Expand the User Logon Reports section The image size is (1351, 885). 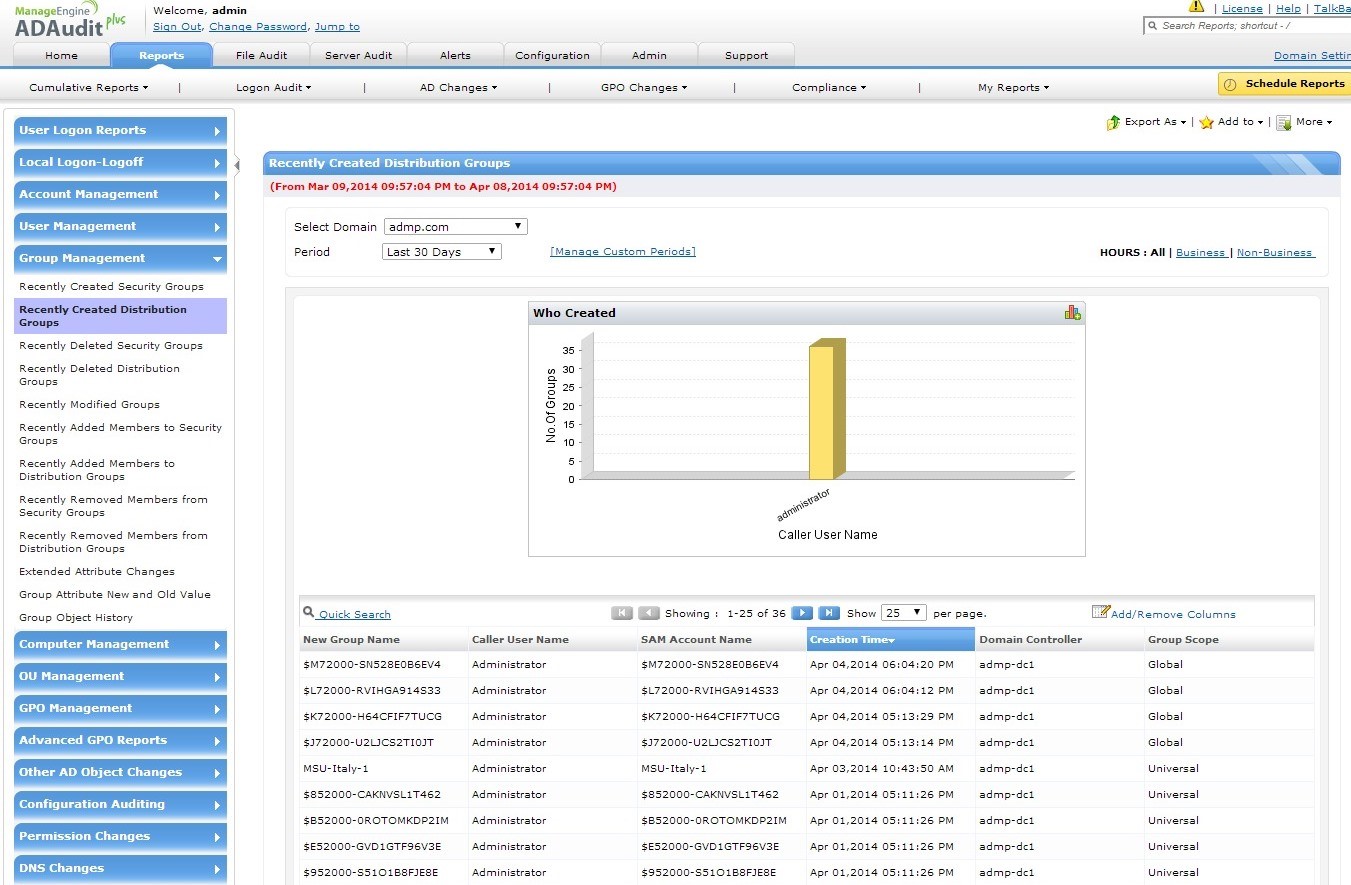point(120,130)
